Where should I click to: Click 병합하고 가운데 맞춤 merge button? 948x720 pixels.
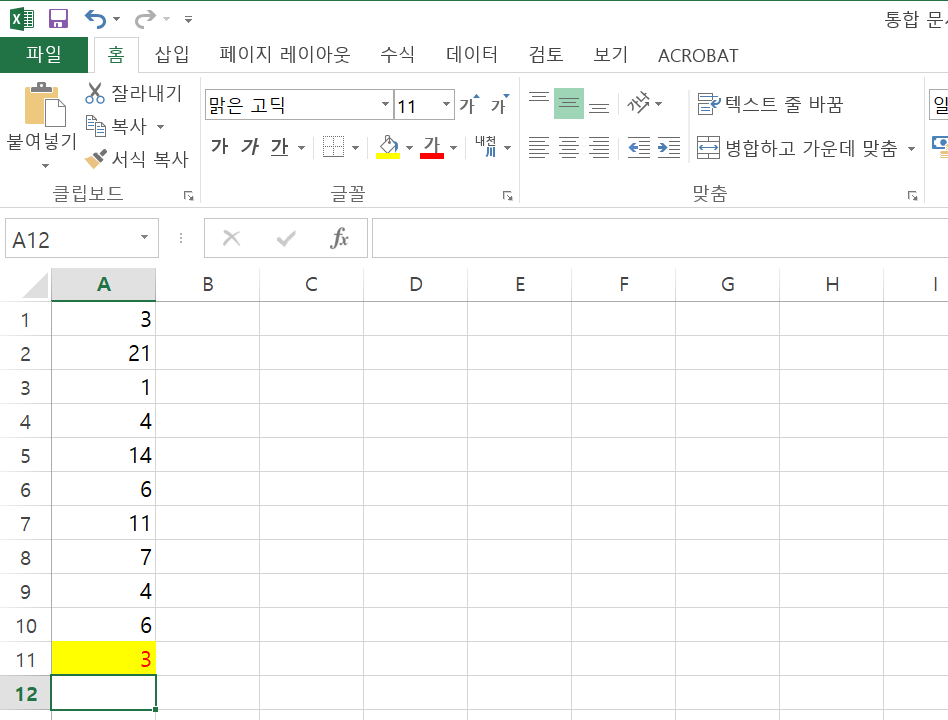click(797, 148)
